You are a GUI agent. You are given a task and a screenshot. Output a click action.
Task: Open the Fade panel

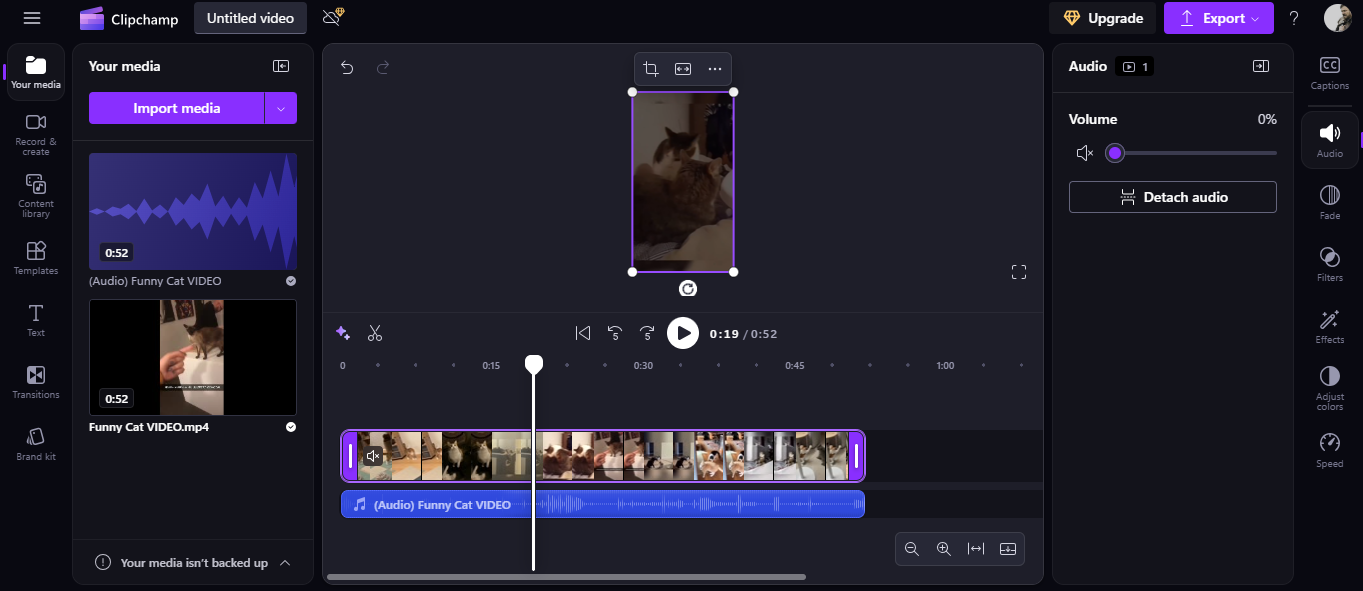click(1329, 199)
